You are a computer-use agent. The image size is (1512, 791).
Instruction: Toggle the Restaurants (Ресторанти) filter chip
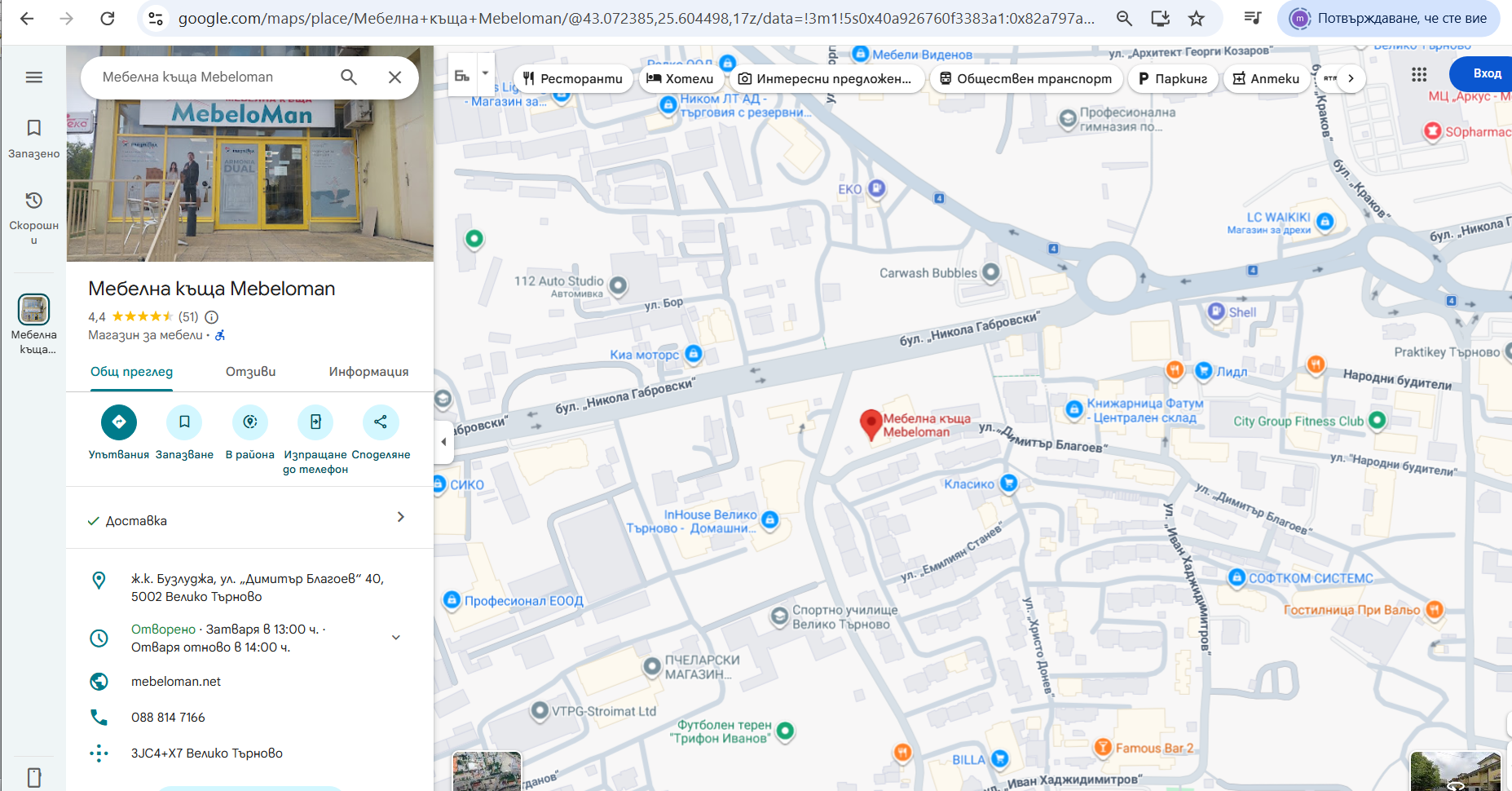573,79
